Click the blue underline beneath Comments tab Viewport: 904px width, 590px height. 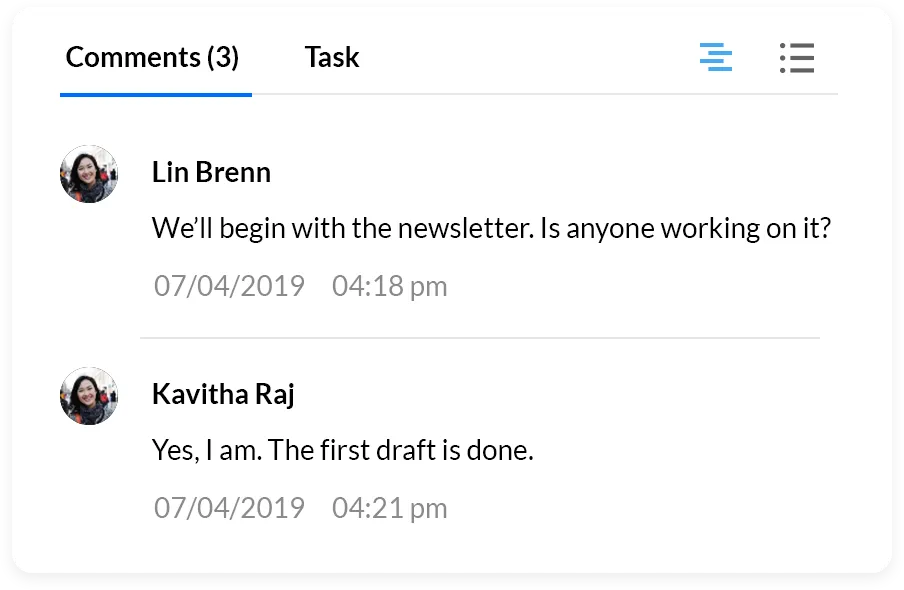156,95
